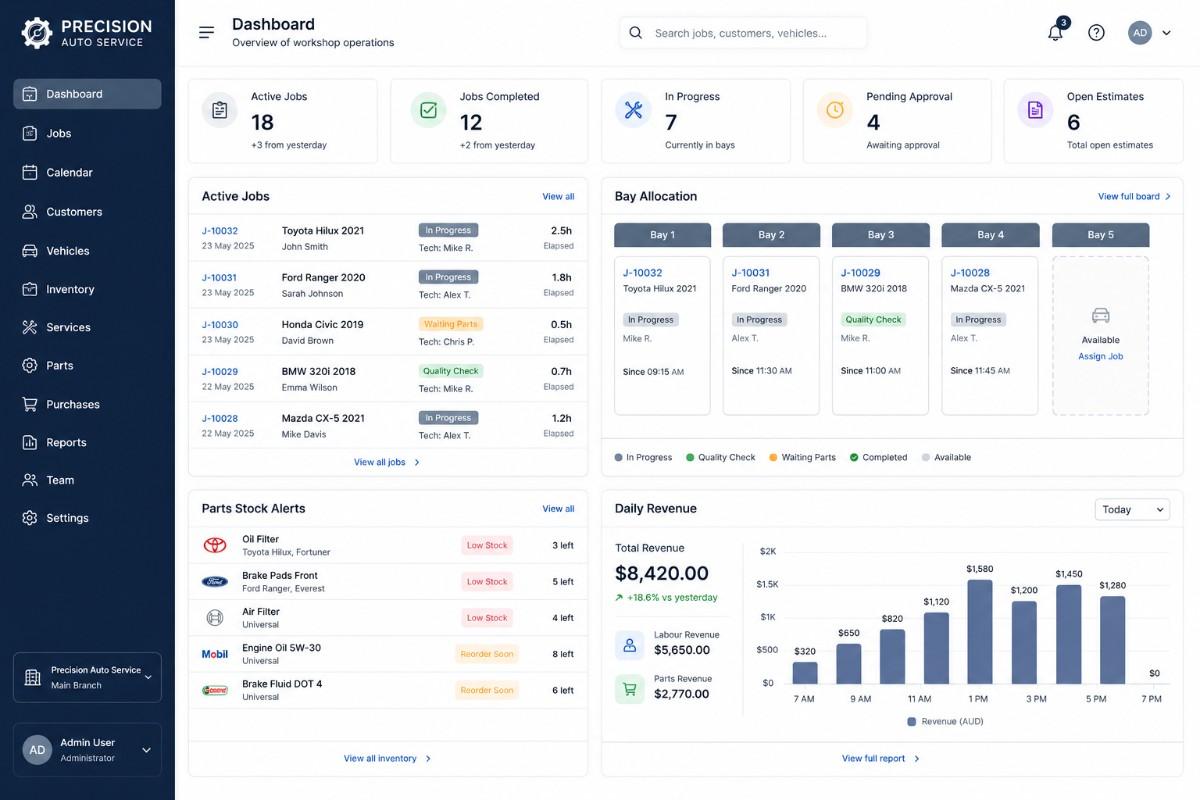Click the car icon in Bay 5

click(x=1101, y=316)
